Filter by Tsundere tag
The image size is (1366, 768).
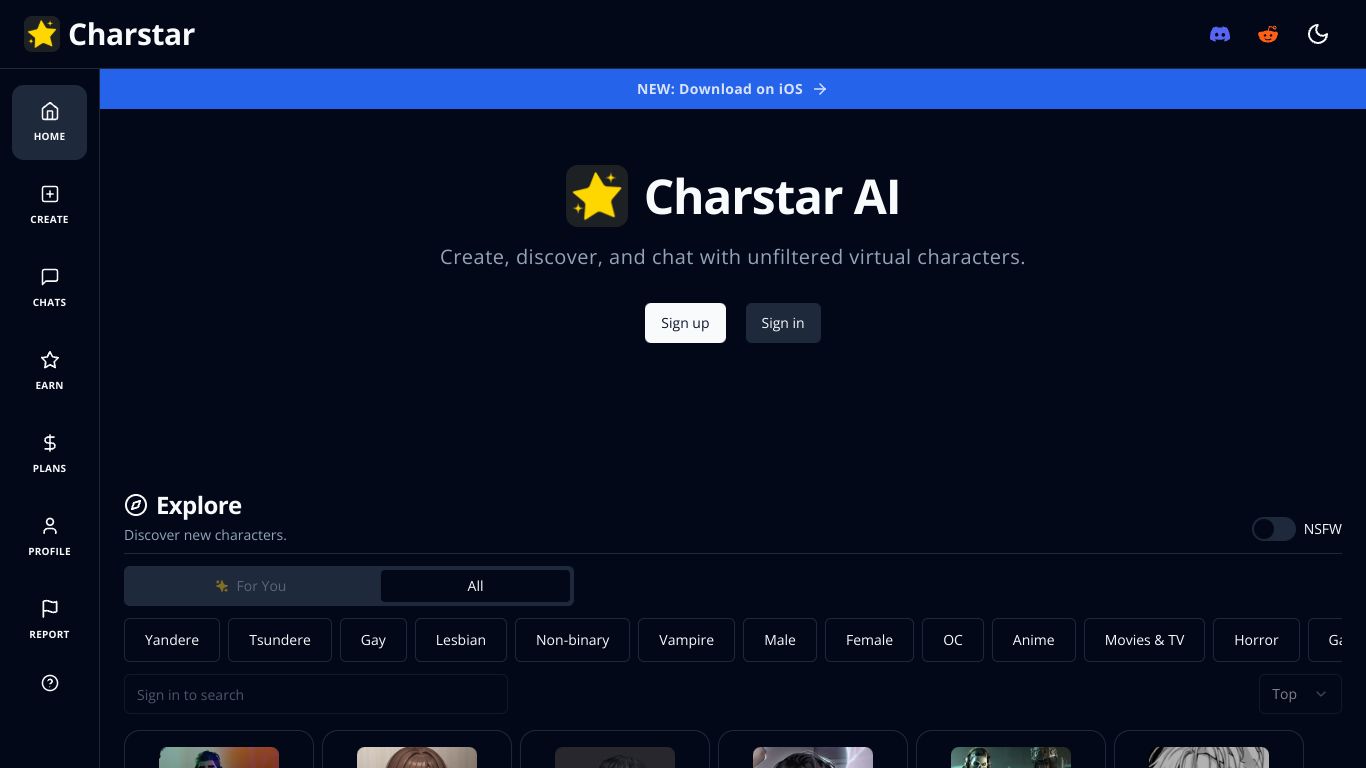tap(280, 640)
